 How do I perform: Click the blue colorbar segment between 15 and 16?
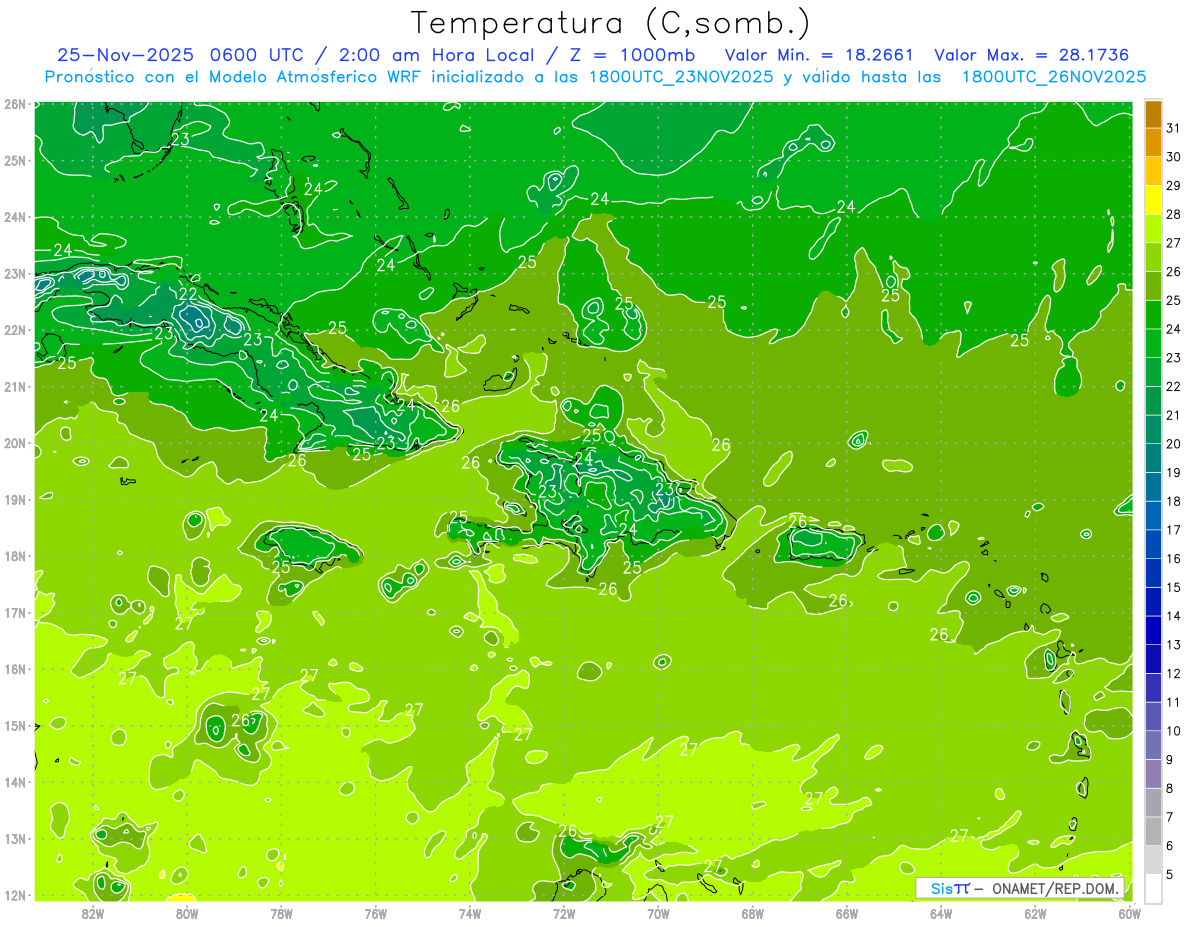[x=1153, y=573]
